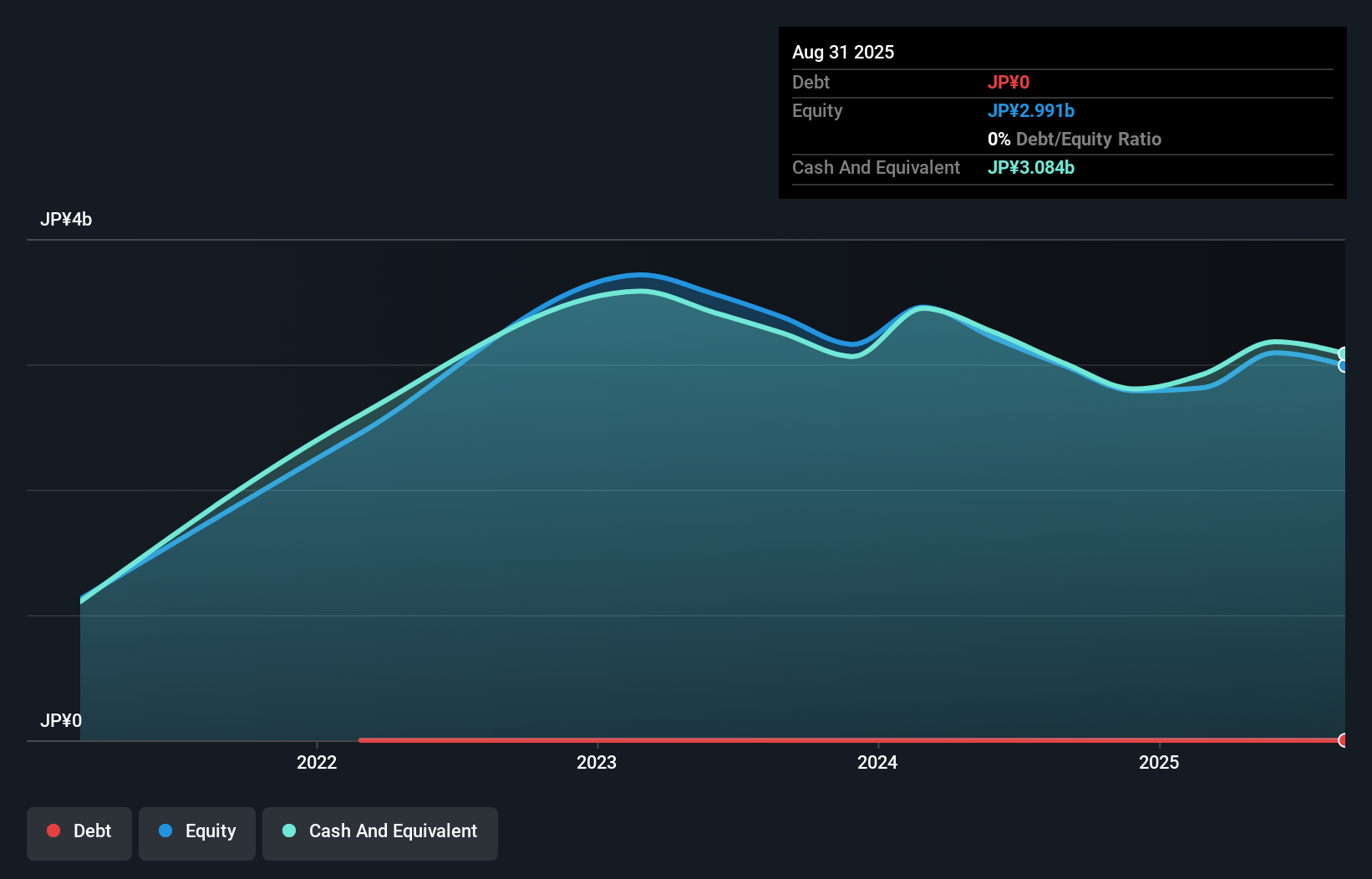Click the Cash And Equivalent tooltip label

[x=876, y=167]
